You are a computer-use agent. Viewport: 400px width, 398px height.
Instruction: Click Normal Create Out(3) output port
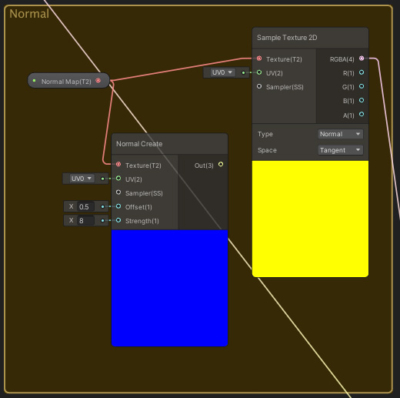pos(220,164)
